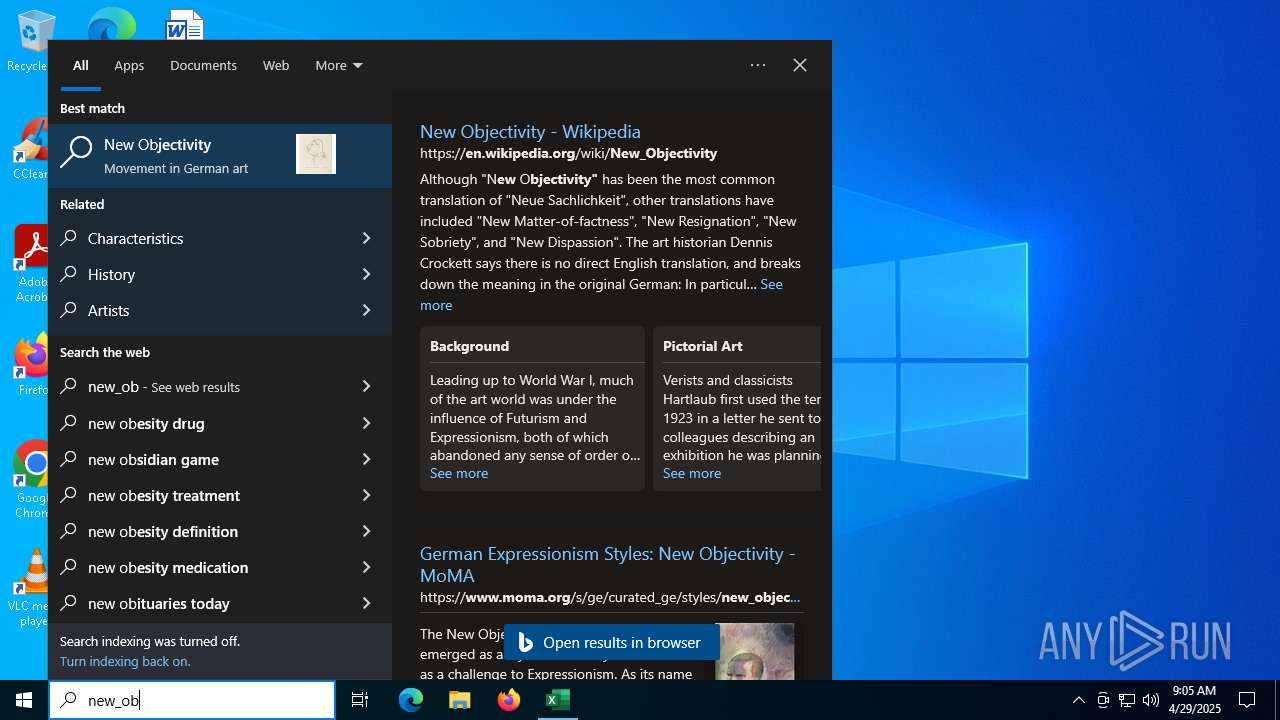Click See more in the Pictorial Art card
This screenshot has height=720, width=1280.
click(x=692, y=473)
